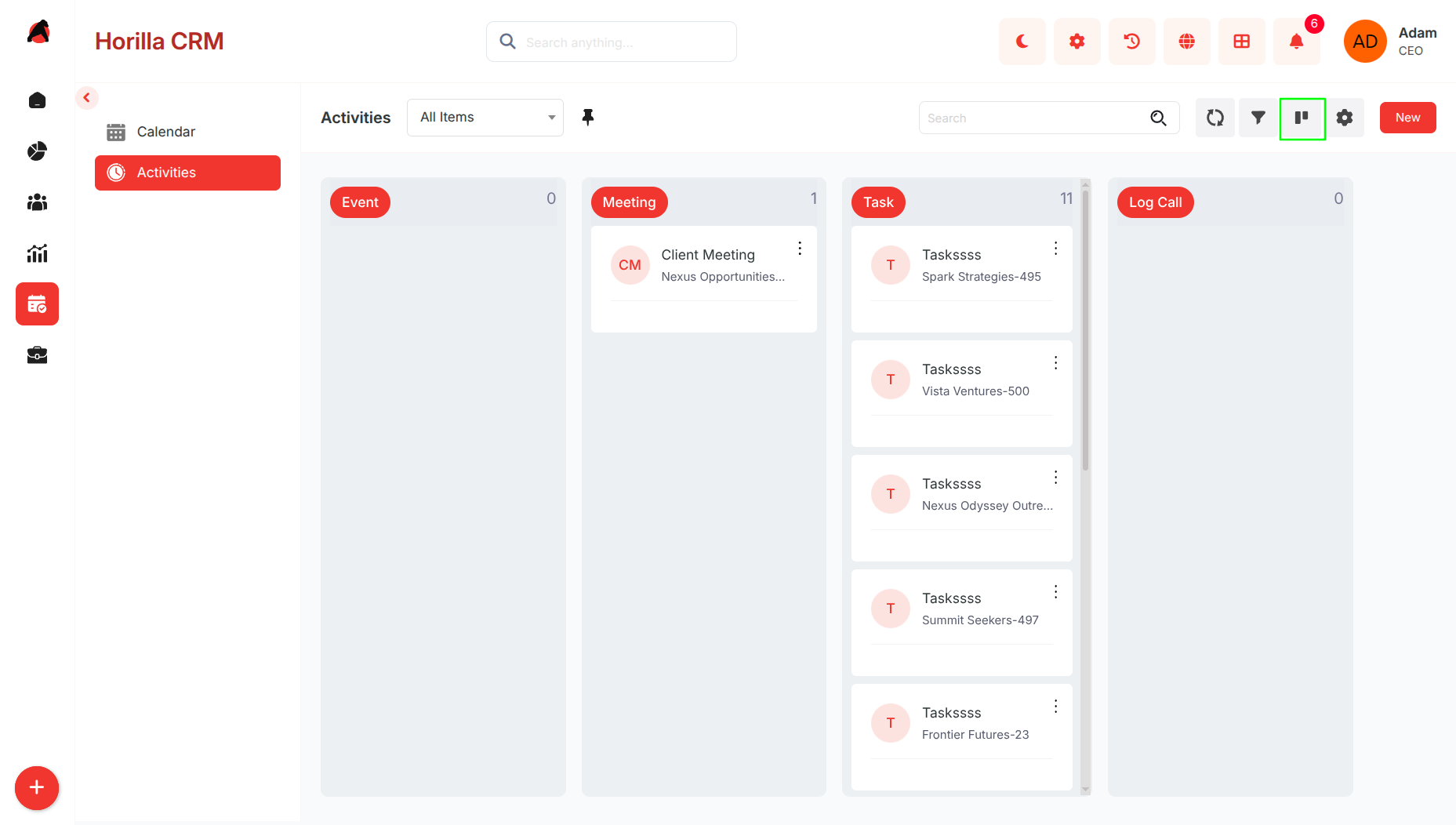
Task: Pin the current view with pushpin
Action: 587,118
